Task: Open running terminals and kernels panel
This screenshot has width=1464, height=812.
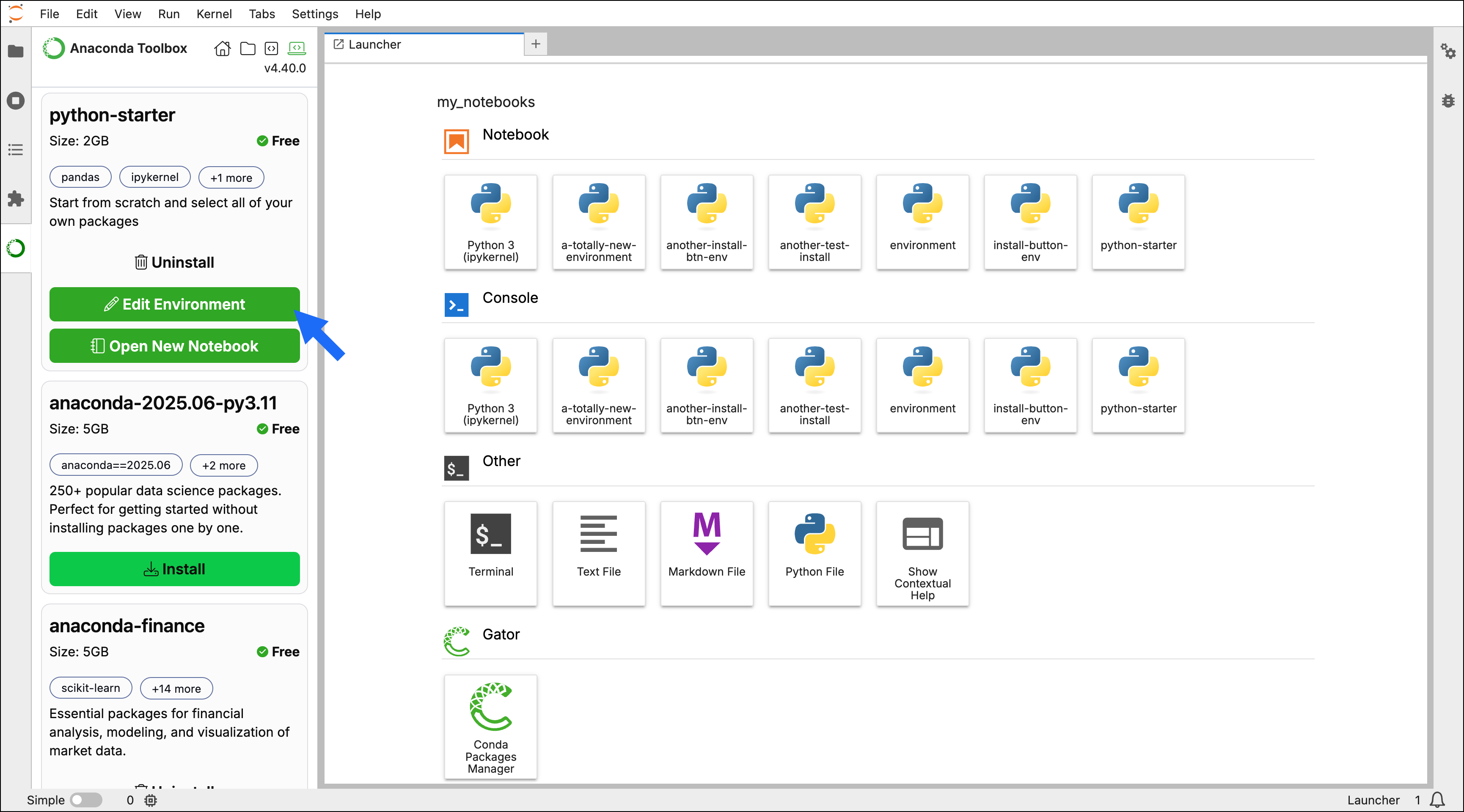Action: (x=16, y=101)
